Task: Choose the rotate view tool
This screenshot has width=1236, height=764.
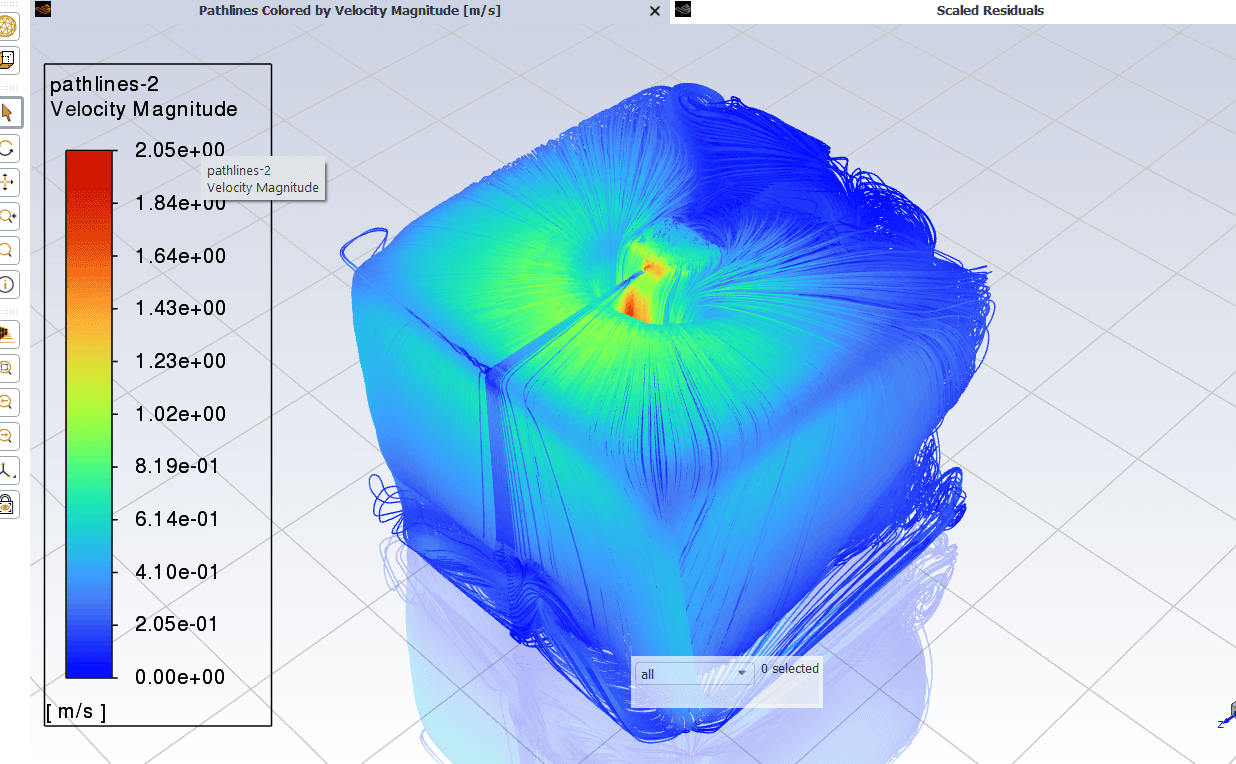Action: 7,149
